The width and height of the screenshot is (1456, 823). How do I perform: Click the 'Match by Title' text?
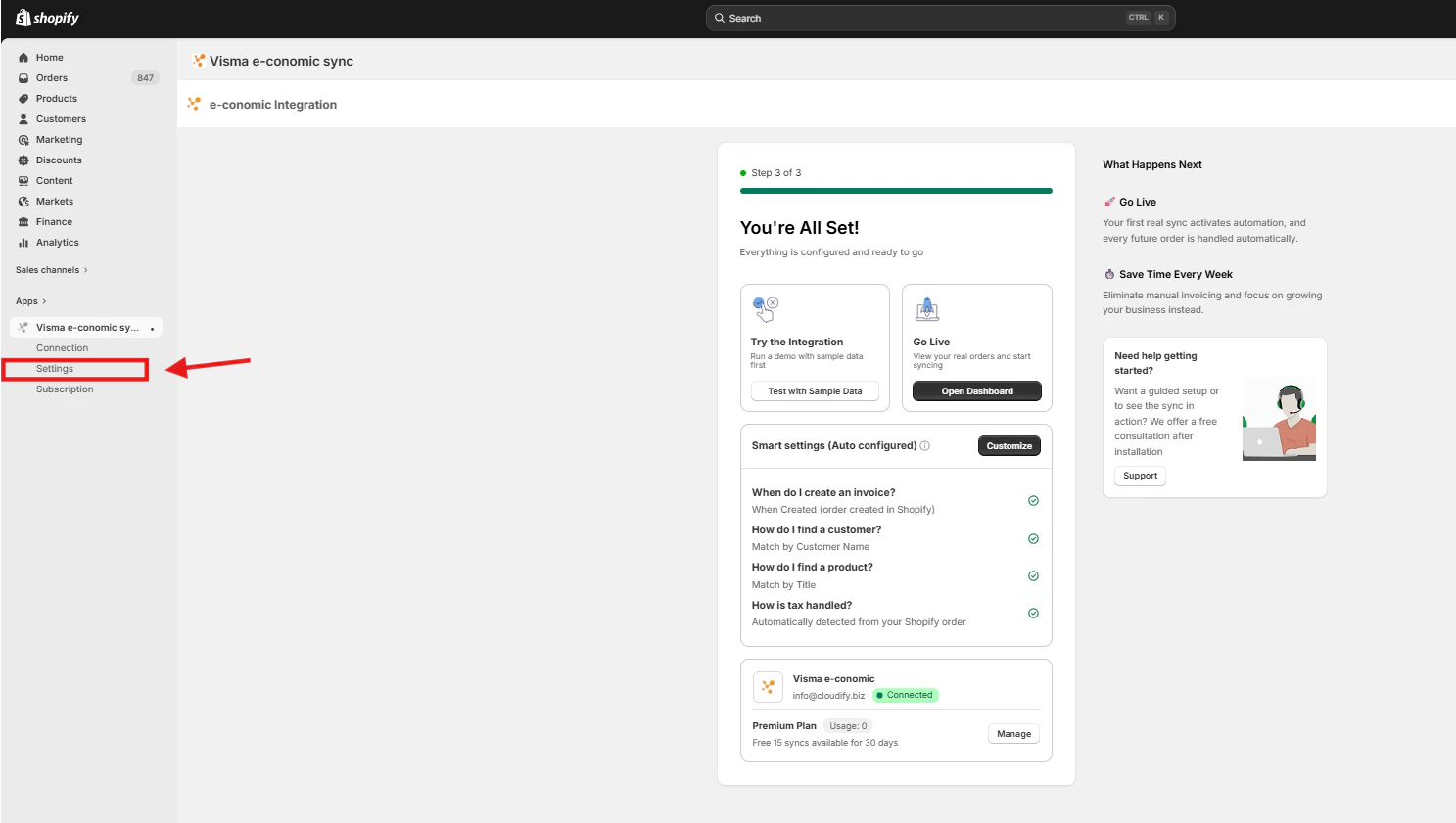click(x=783, y=585)
